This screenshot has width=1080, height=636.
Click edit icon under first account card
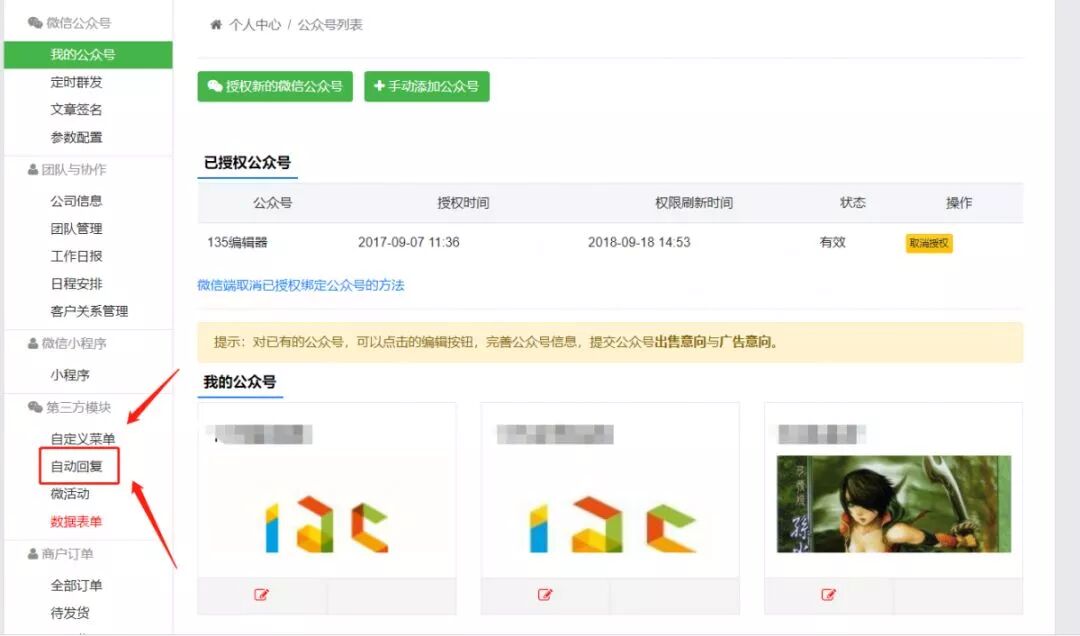(262, 595)
